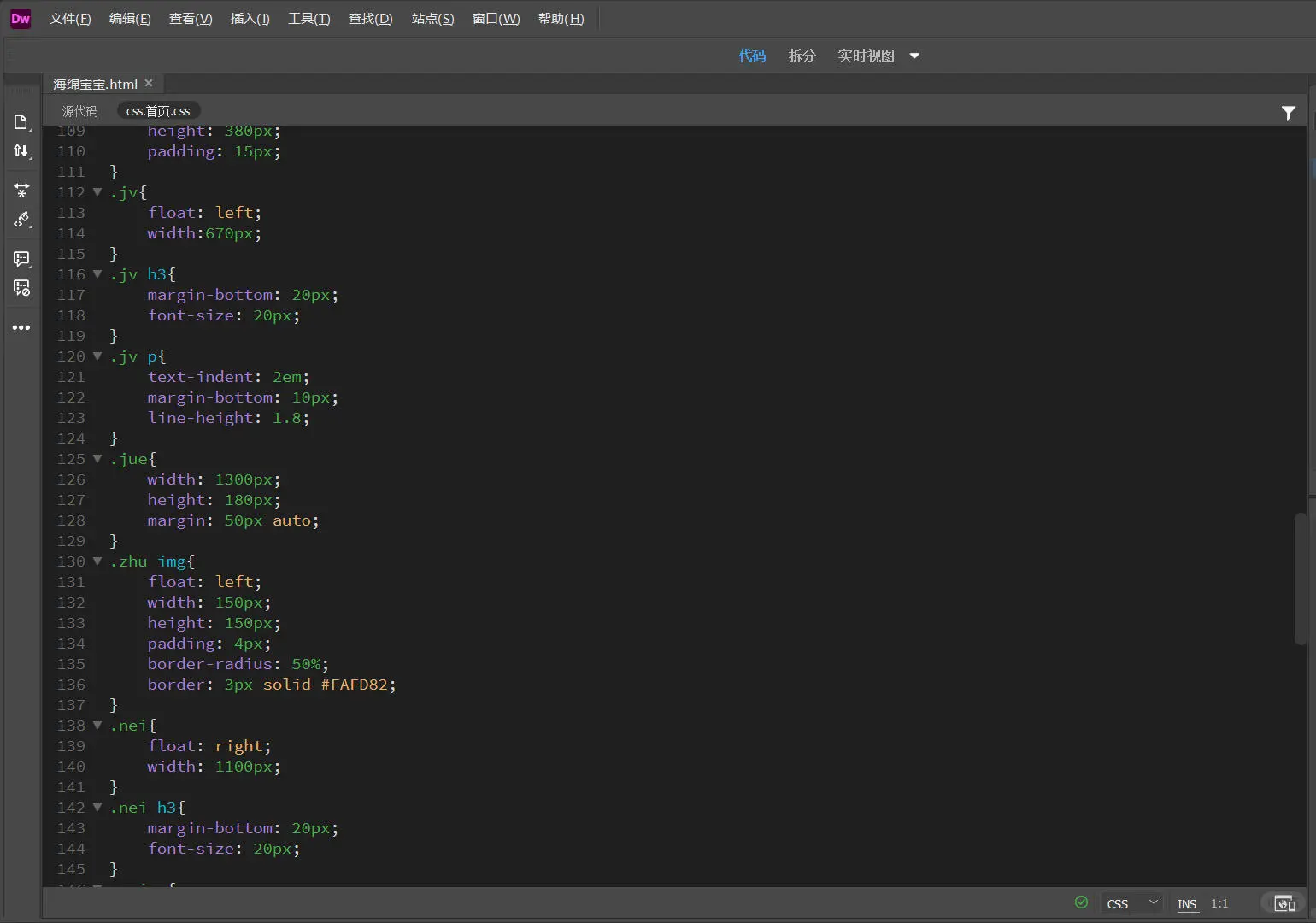The width and height of the screenshot is (1316, 923).
Task: Click the Expand All code icon
Action: point(21,190)
